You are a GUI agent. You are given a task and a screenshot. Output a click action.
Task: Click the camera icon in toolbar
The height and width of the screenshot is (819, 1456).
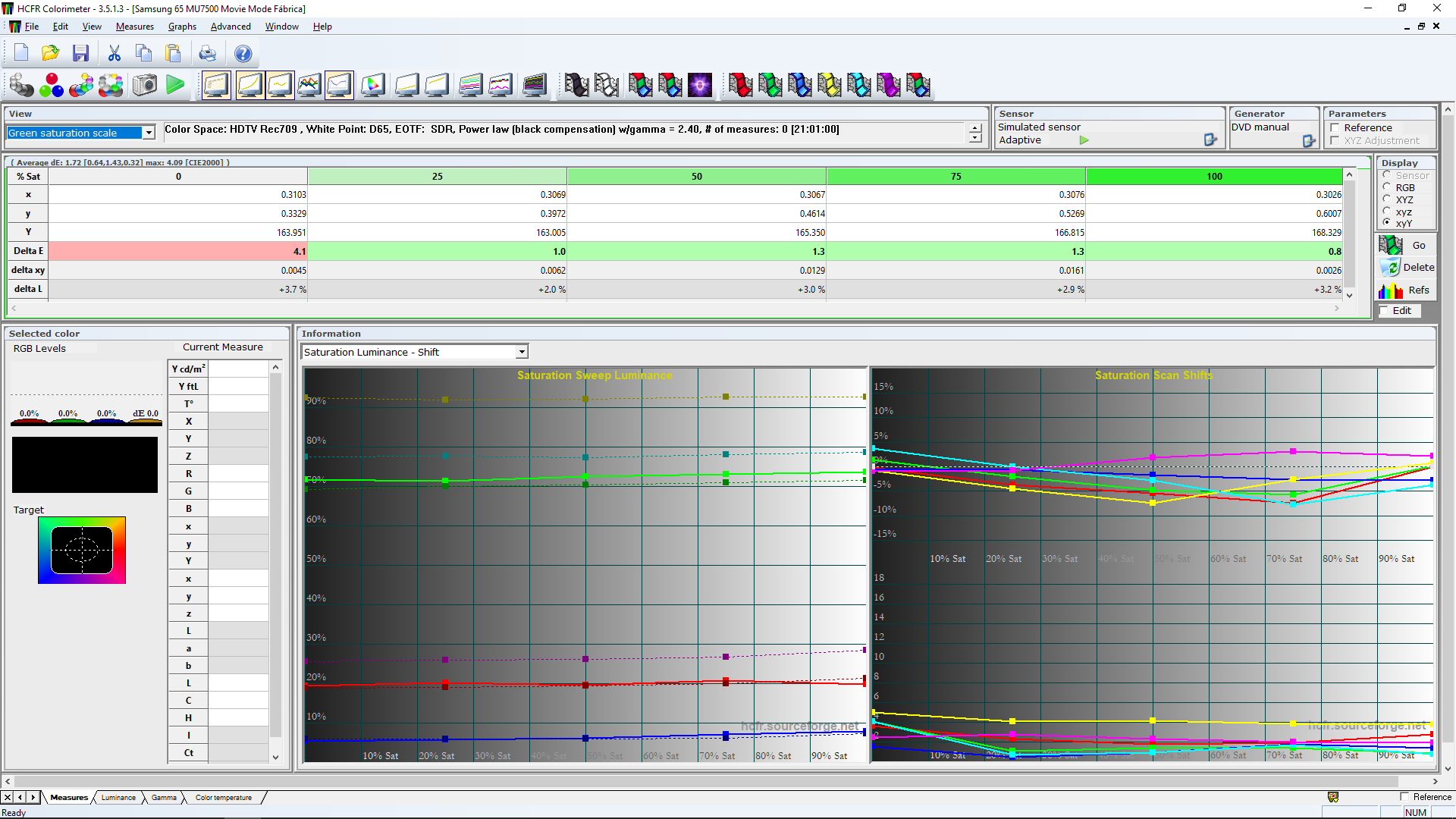[x=144, y=85]
